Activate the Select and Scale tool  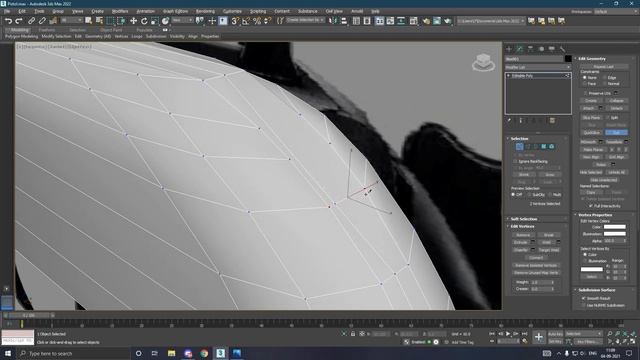pyautogui.click(x=155, y=21)
